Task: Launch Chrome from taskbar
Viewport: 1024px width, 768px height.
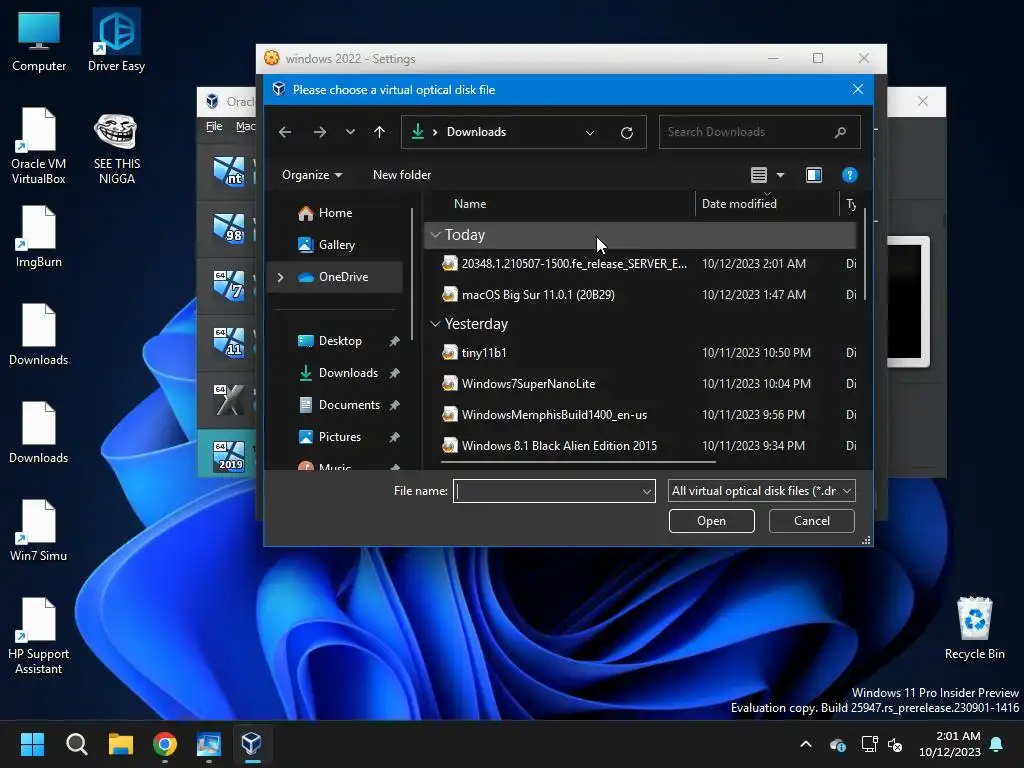Action: point(165,744)
